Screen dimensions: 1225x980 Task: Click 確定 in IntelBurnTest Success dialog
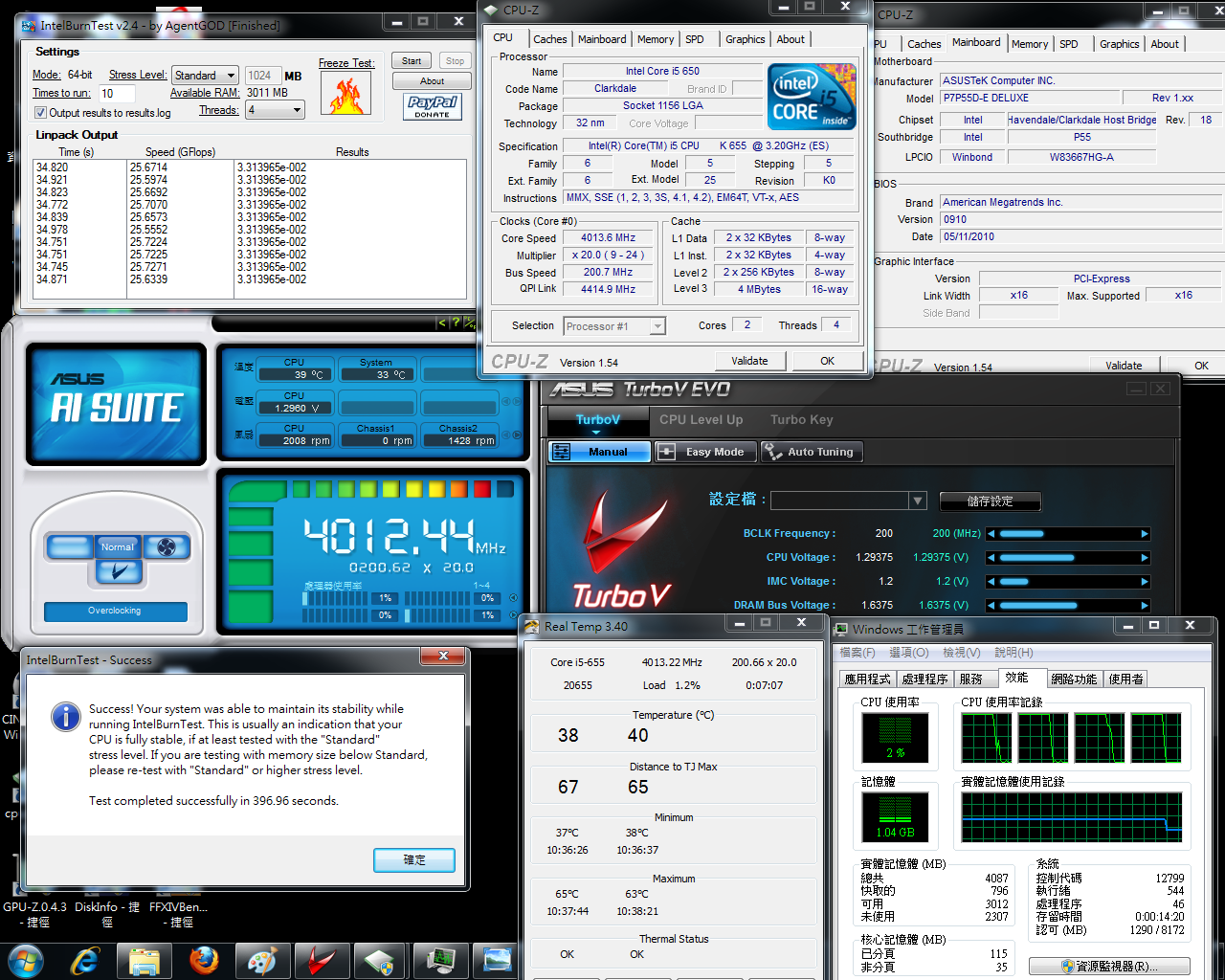click(414, 860)
